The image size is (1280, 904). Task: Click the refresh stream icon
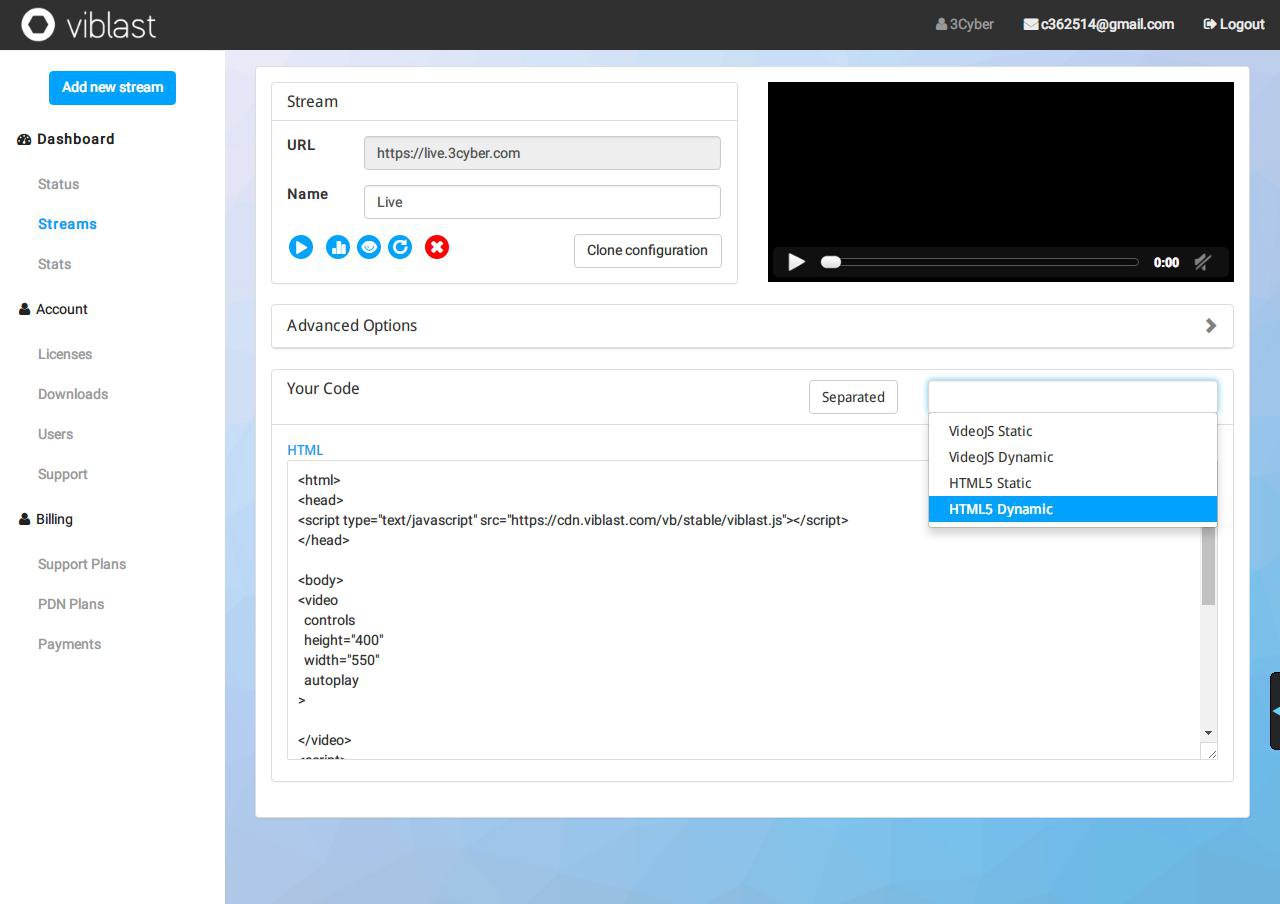(400, 247)
